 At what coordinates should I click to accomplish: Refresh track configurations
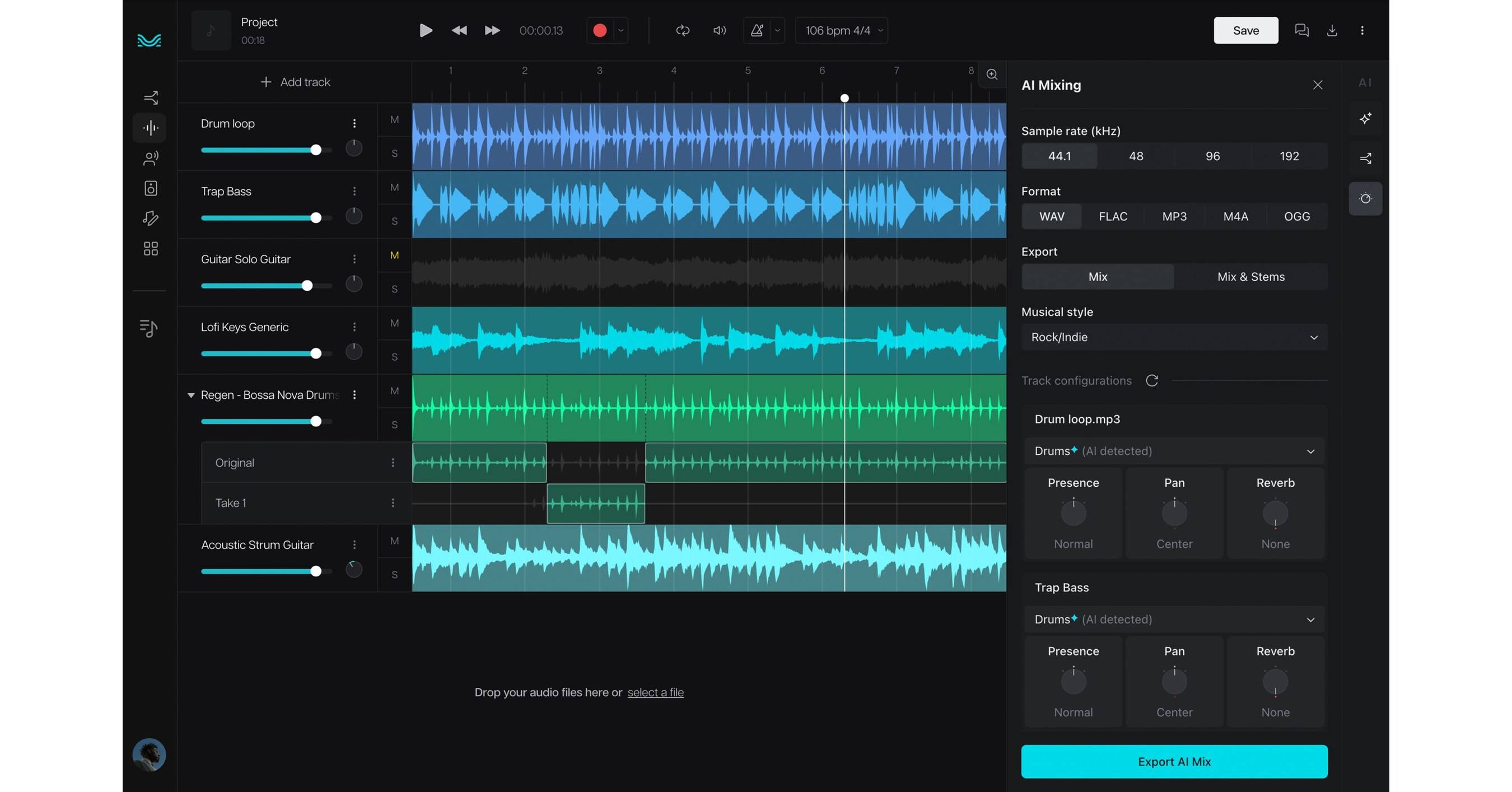pos(1151,380)
